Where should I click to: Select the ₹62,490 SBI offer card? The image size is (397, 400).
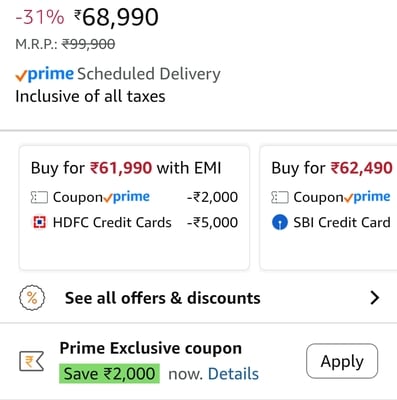(x=328, y=208)
